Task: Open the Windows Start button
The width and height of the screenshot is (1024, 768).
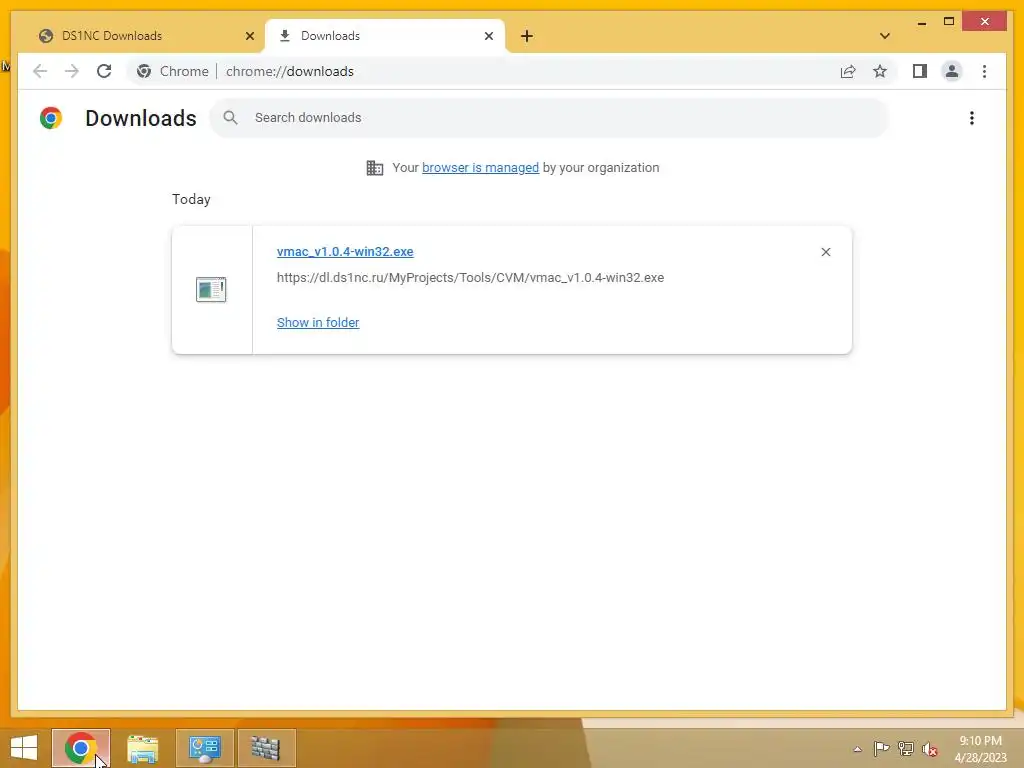Action: click(x=24, y=748)
